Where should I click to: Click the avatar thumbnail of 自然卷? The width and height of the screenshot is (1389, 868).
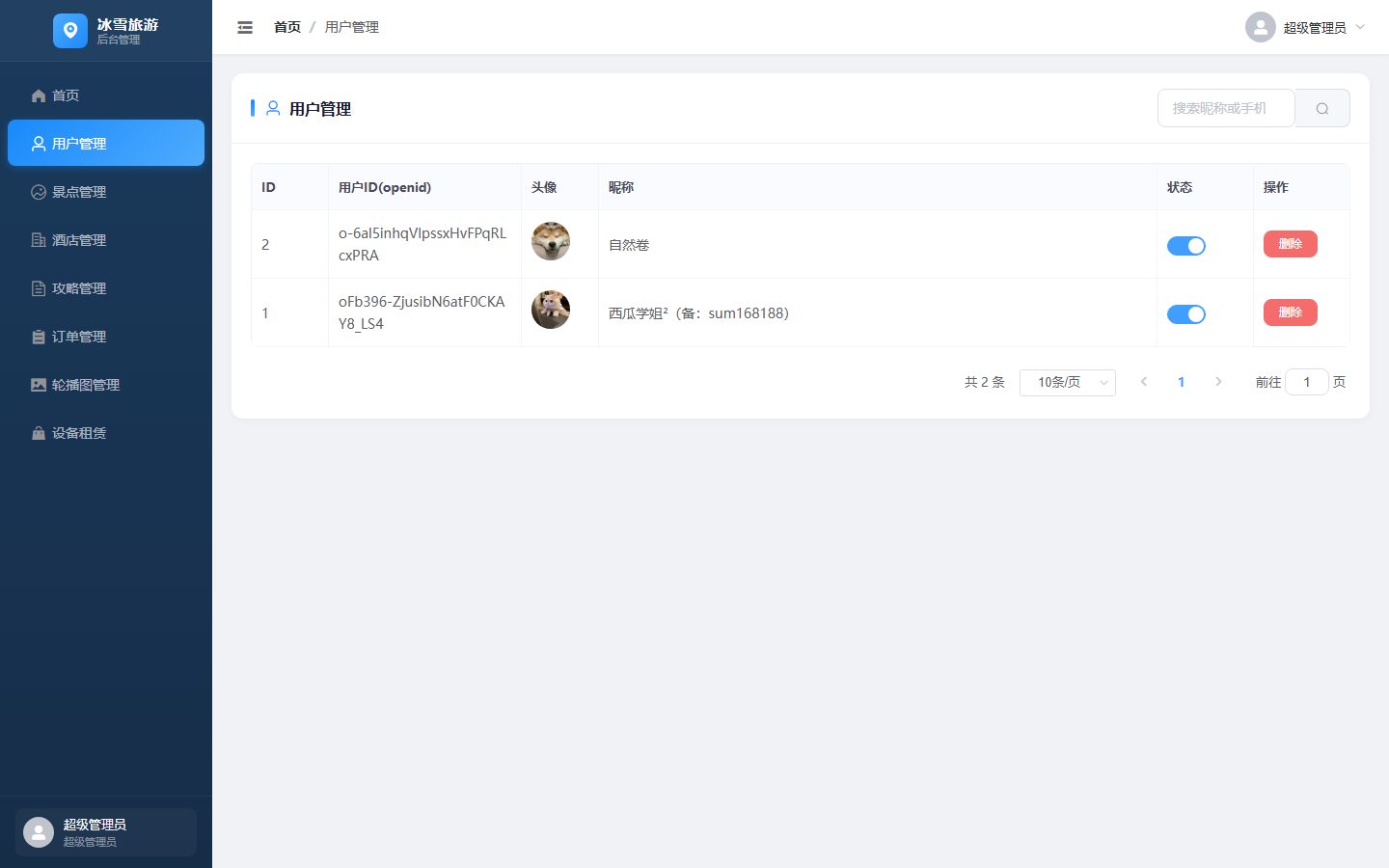click(x=551, y=241)
